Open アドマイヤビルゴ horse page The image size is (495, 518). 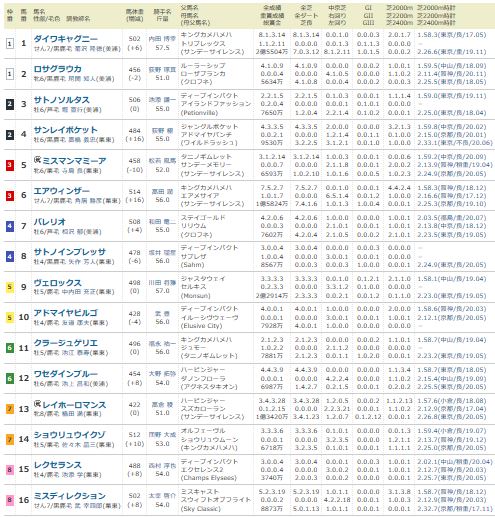[x=66, y=313]
